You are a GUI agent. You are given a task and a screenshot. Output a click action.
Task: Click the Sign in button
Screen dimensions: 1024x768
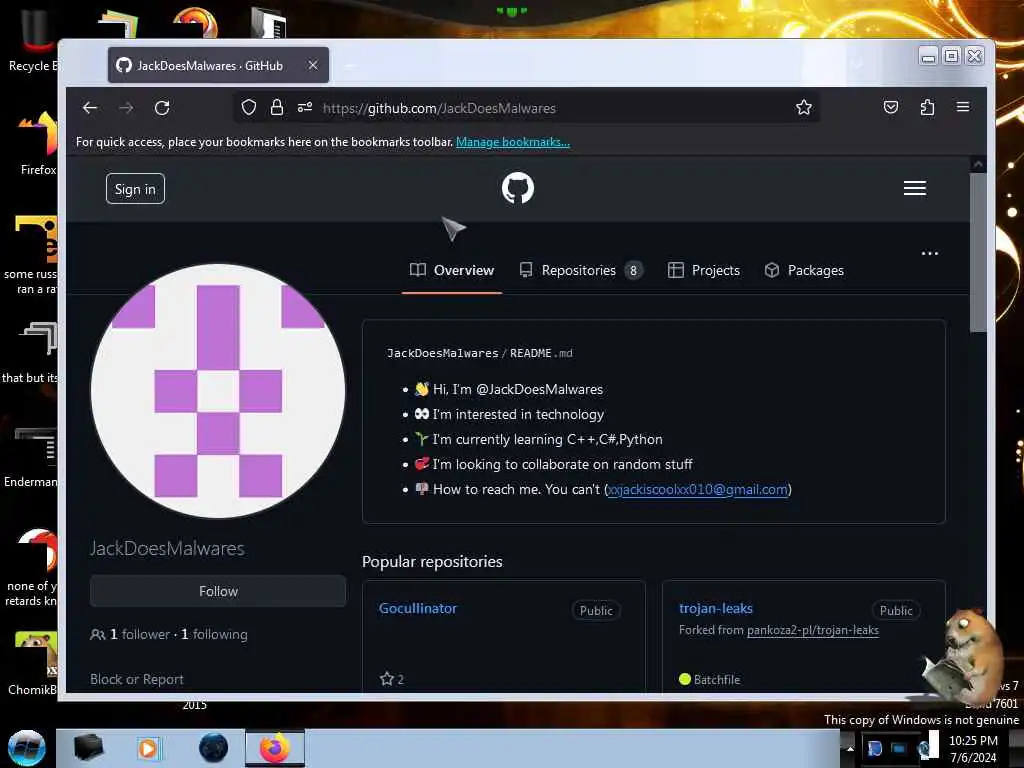click(x=135, y=189)
